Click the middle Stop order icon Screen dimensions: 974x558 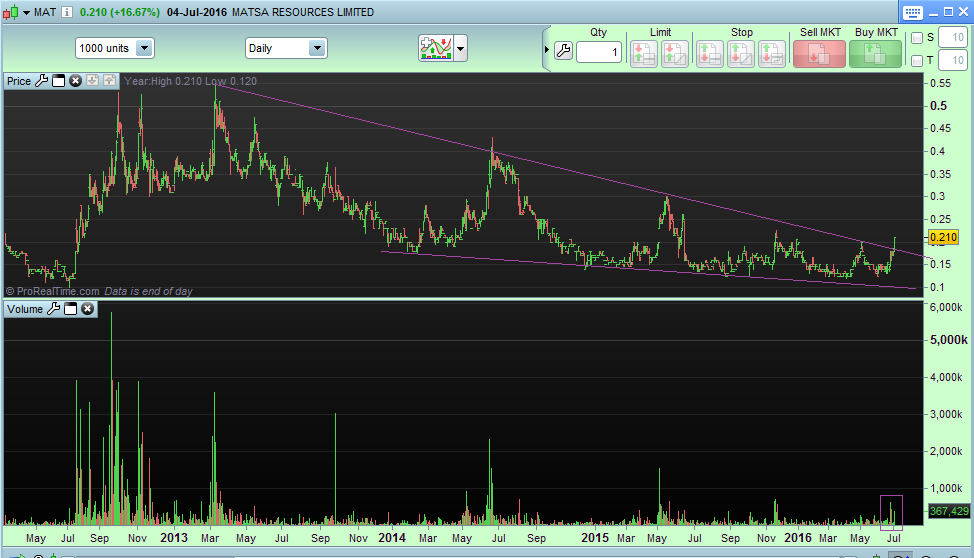(x=740, y=54)
